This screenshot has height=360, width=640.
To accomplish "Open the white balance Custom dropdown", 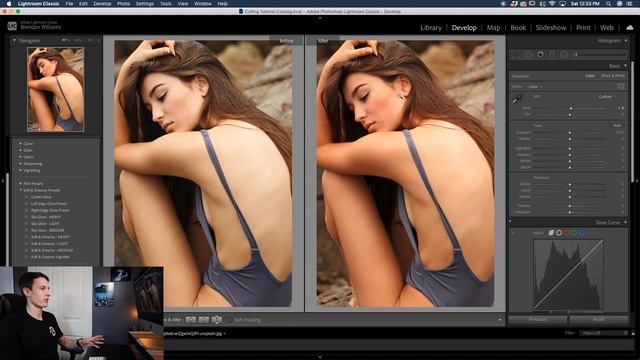I will pyautogui.click(x=607, y=97).
